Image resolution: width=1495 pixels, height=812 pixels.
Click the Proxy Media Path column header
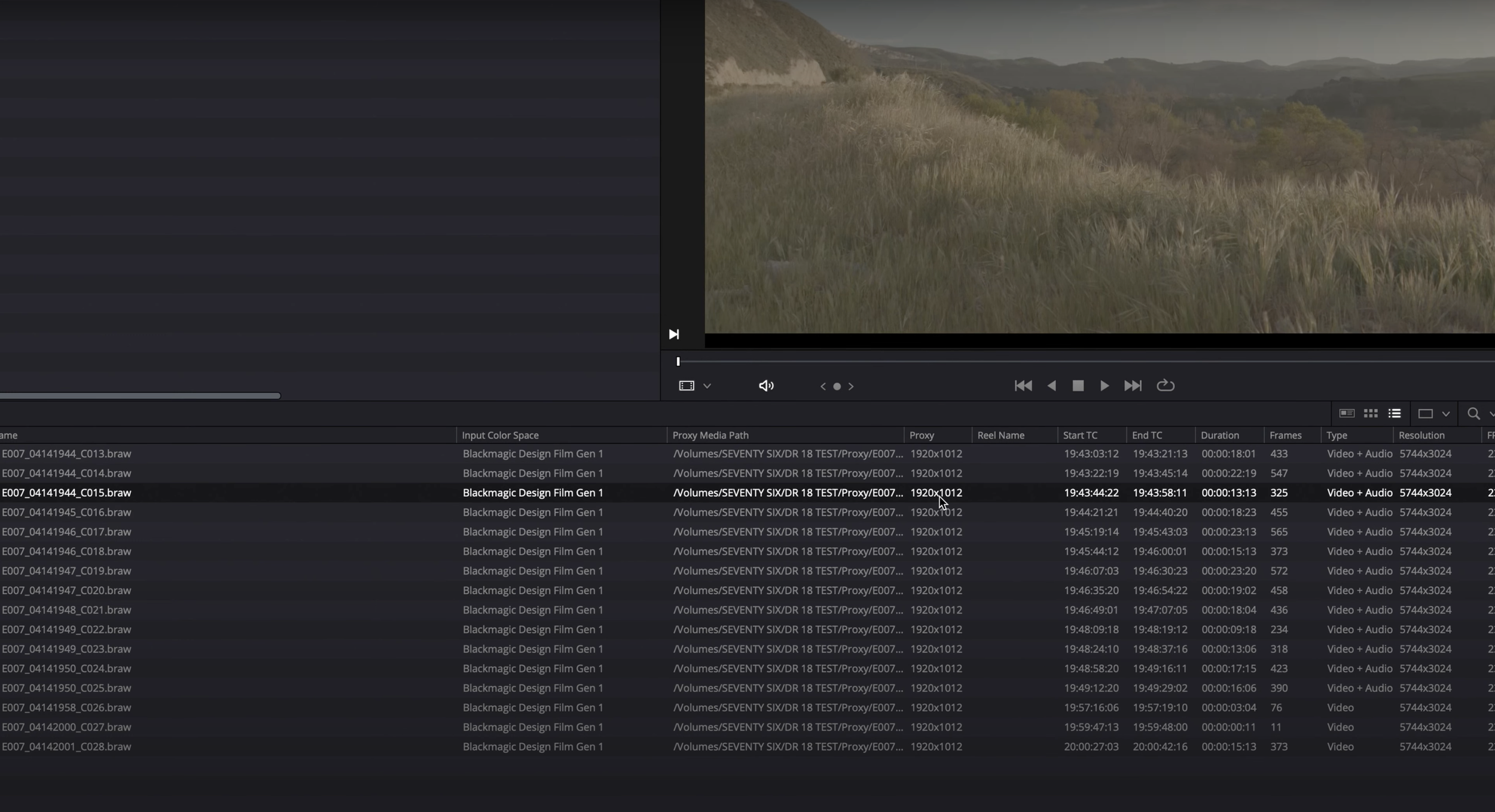tap(710, 435)
